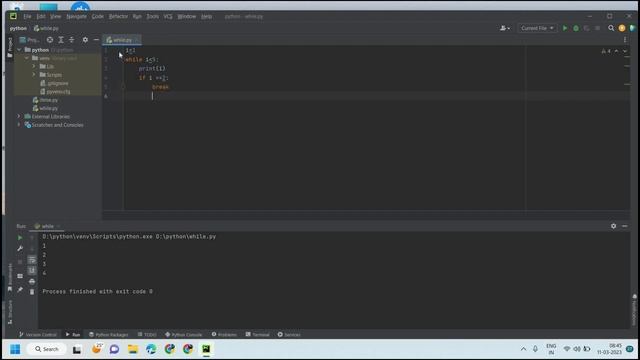640x360 pixels.
Task: Open the File menu
Action: coord(27,16)
